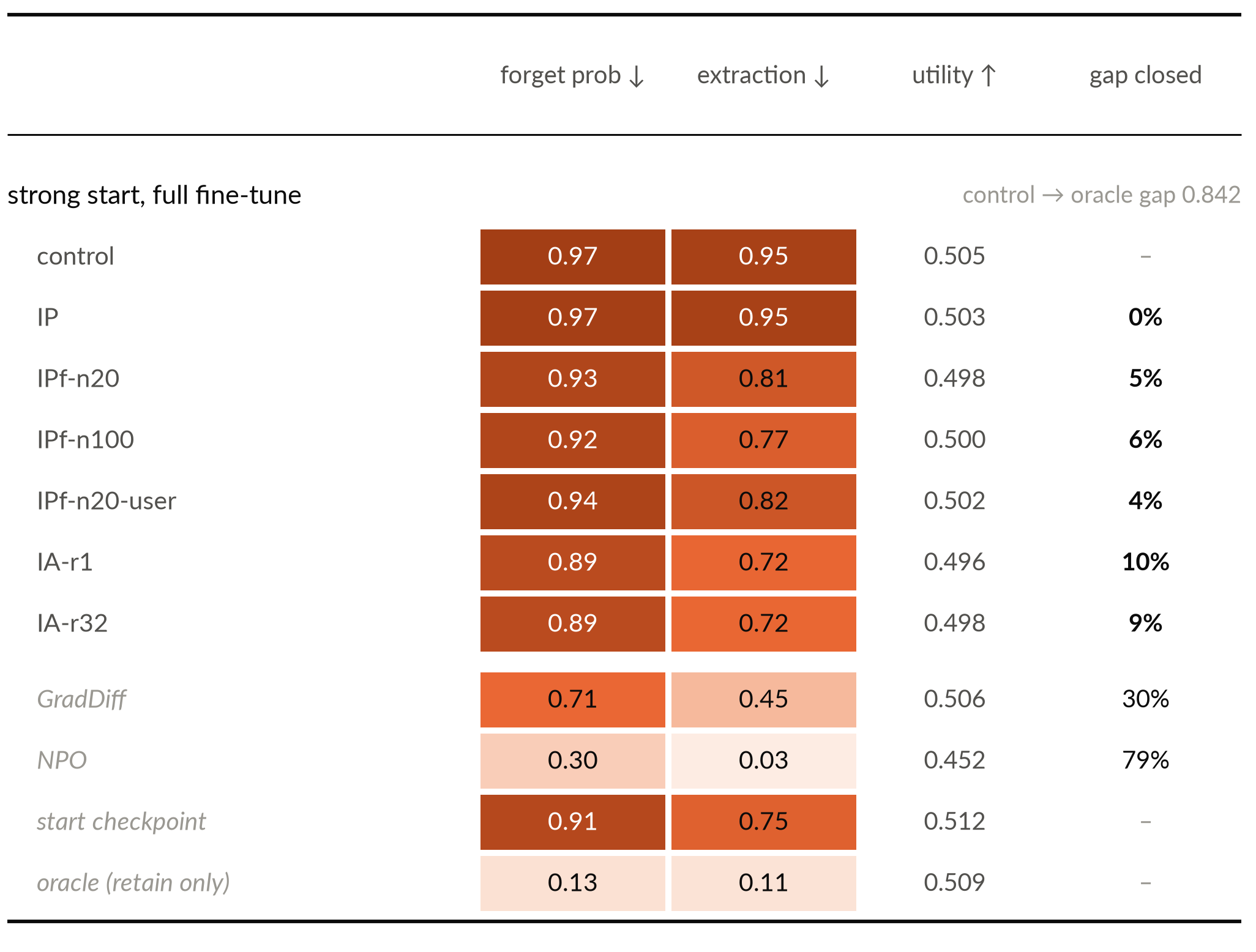Screen dimensions: 1256x952
Task: Click the NPO extraction cell 0.03
Action: point(763,760)
